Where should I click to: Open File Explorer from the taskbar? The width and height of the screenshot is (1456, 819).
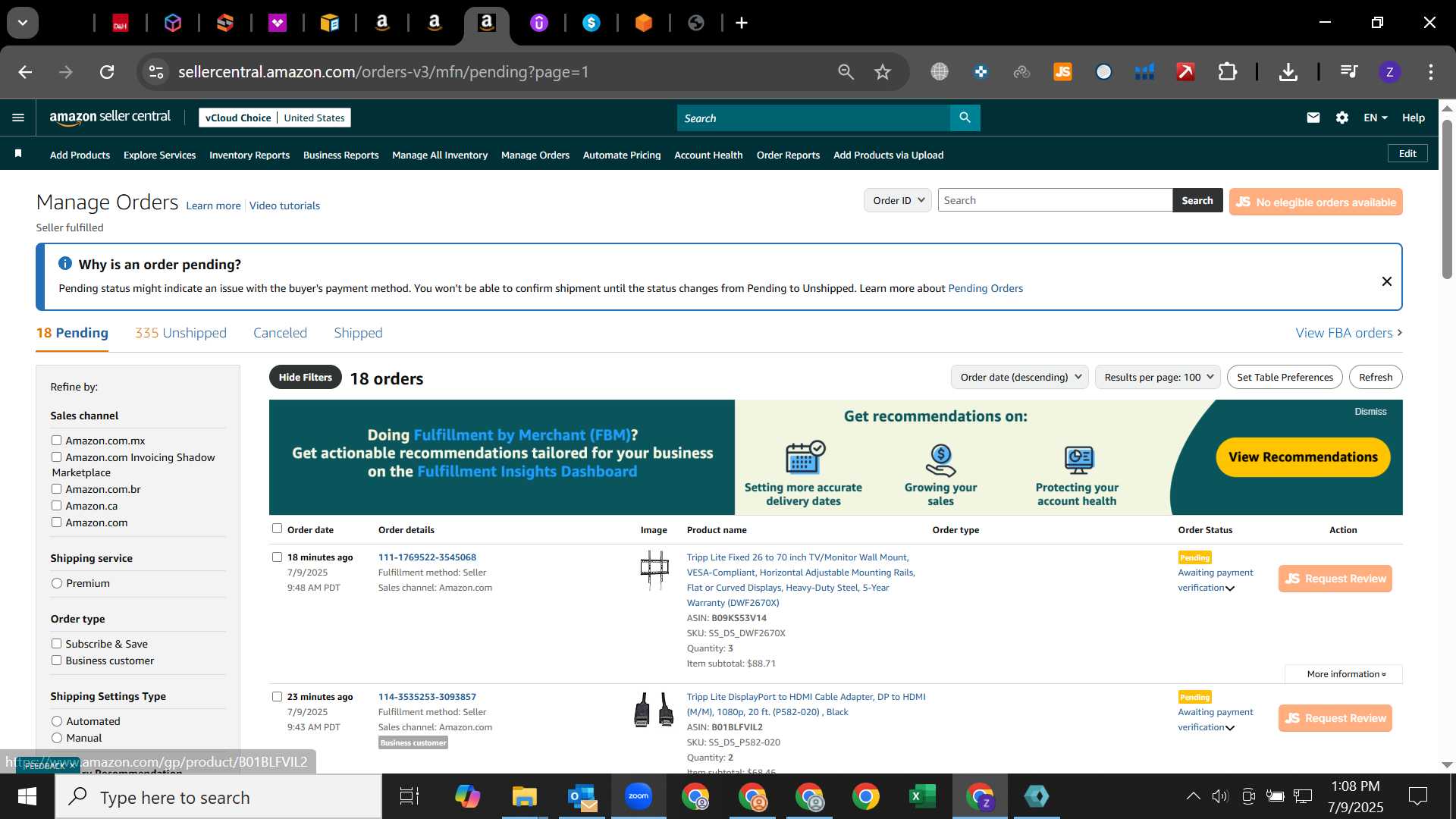tap(524, 796)
